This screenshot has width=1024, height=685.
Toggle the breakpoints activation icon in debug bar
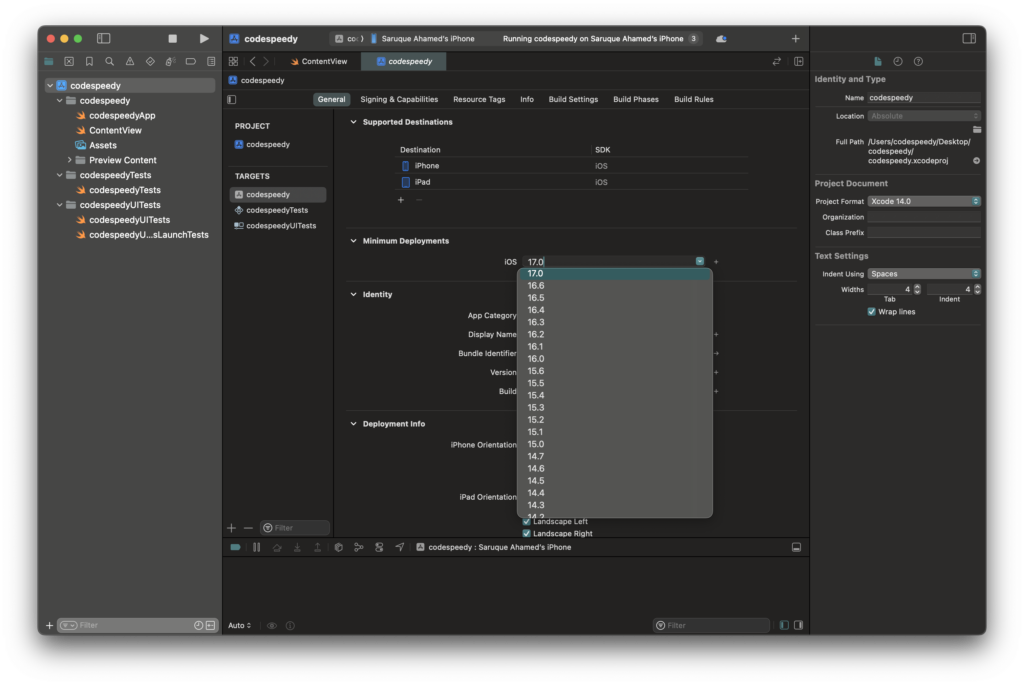point(236,547)
